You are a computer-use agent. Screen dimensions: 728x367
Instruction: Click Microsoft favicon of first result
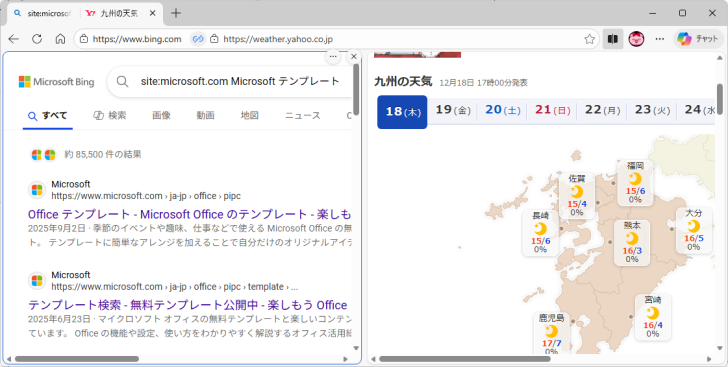(37, 190)
